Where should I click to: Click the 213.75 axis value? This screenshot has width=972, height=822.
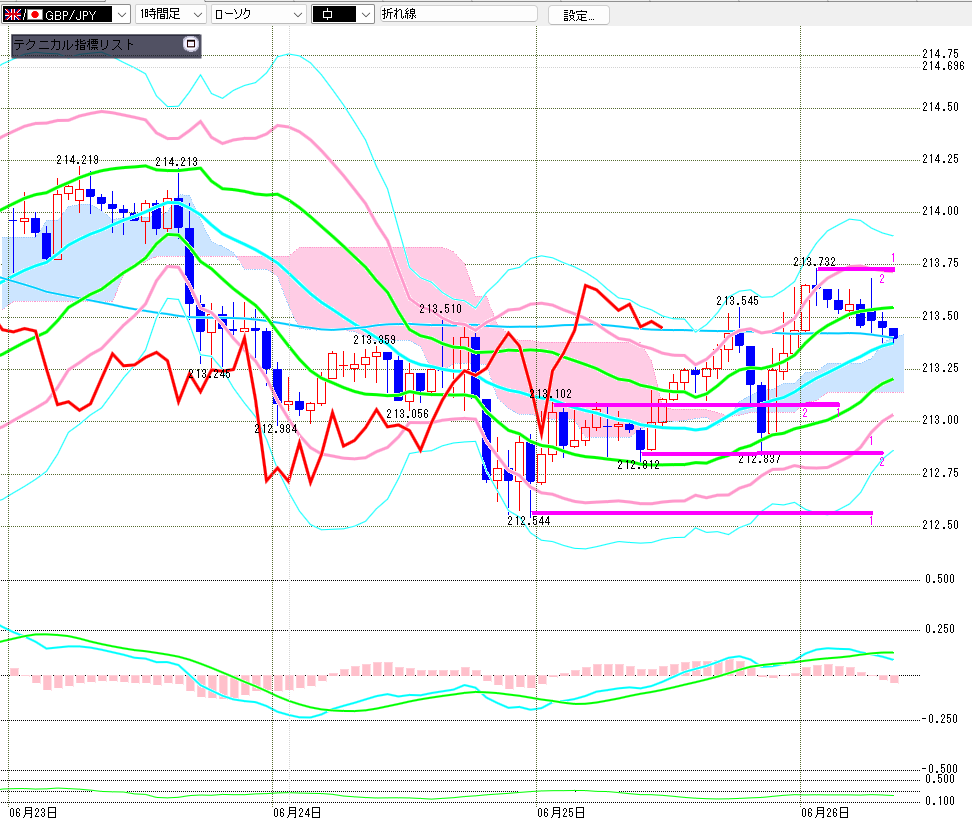pyautogui.click(x=940, y=263)
